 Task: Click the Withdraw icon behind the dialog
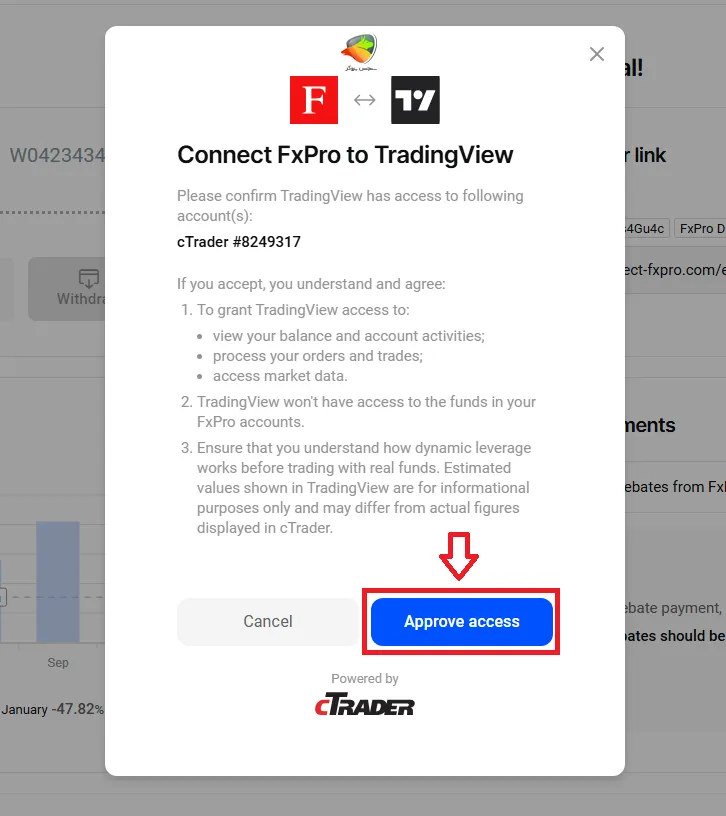pos(88,278)
